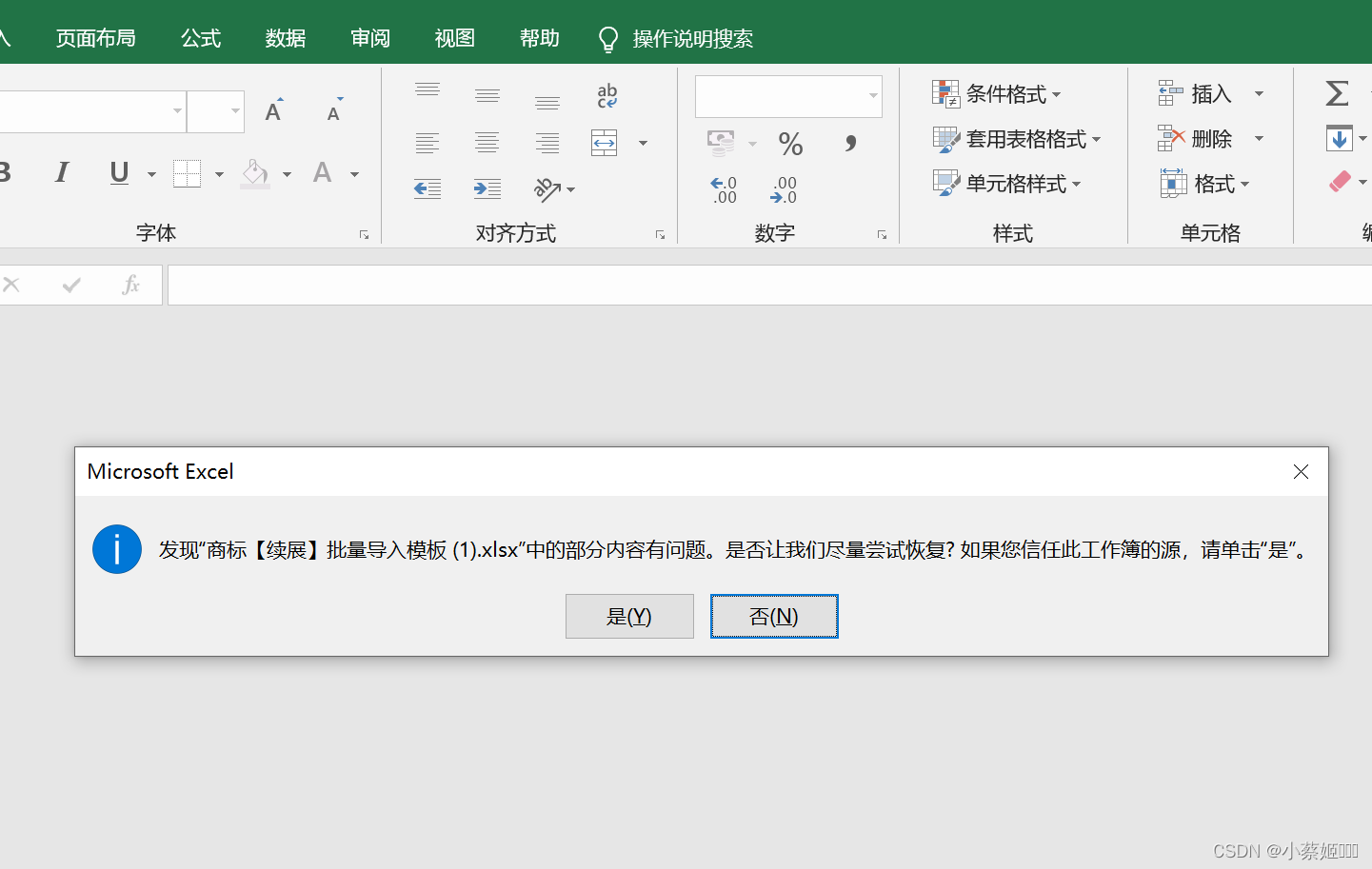Open the 视图 tab

(455, 38)
